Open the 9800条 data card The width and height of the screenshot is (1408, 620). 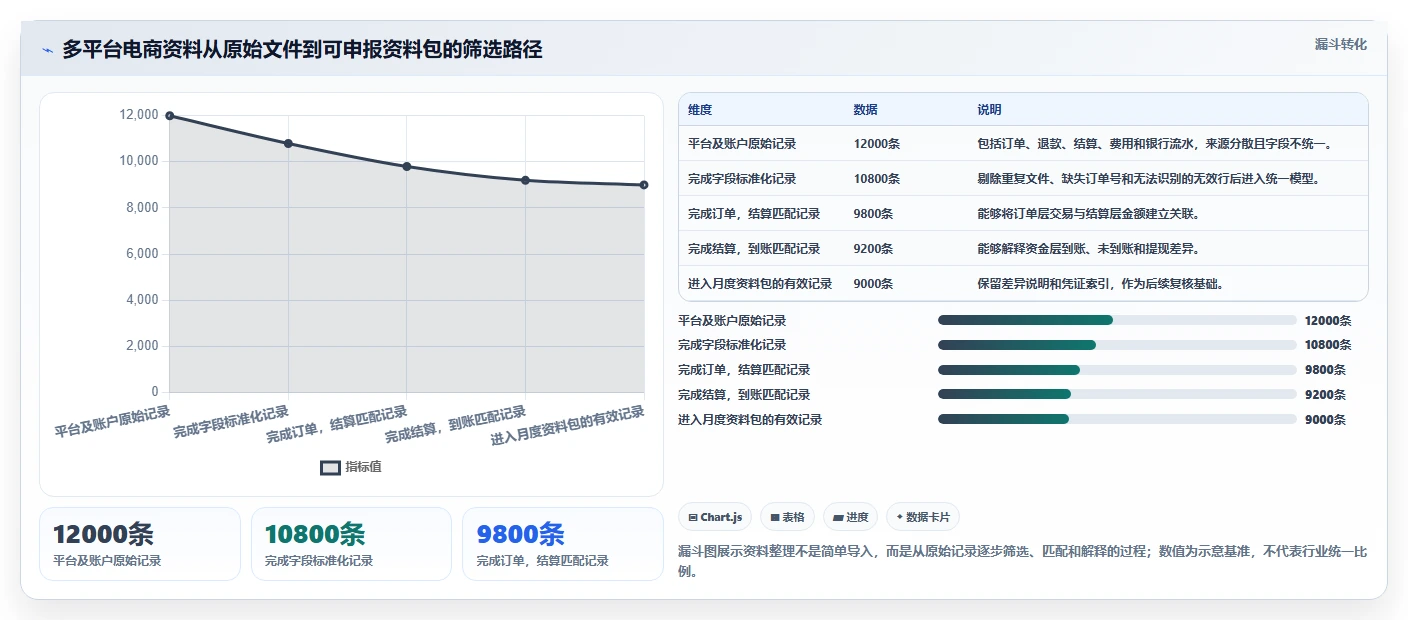(x=563, y=544)
